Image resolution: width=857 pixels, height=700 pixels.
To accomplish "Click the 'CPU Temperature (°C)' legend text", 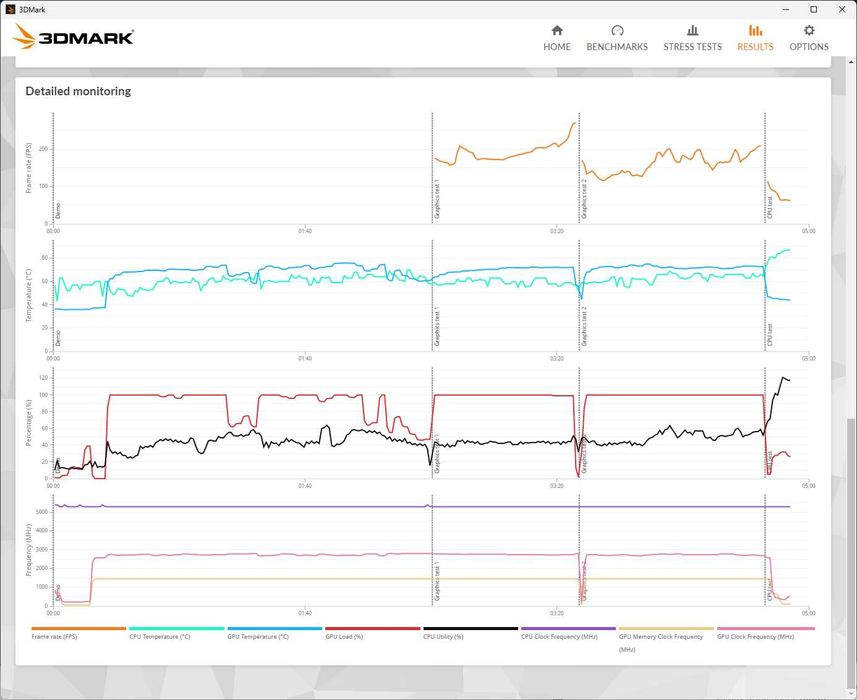I will pos(160,637).
